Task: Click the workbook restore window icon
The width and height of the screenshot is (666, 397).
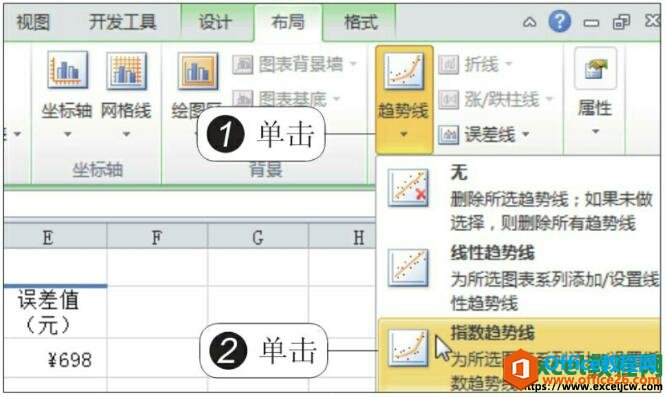Action: (x=621, y=22)
